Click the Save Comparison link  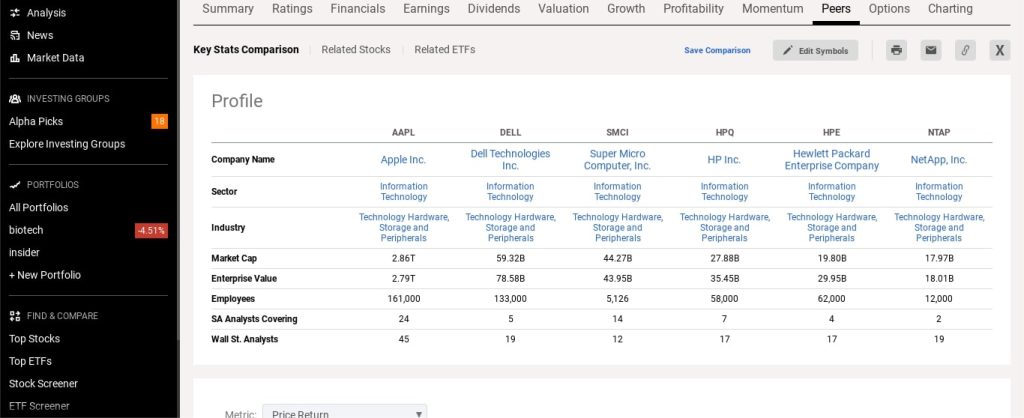[x=717, y=50]
